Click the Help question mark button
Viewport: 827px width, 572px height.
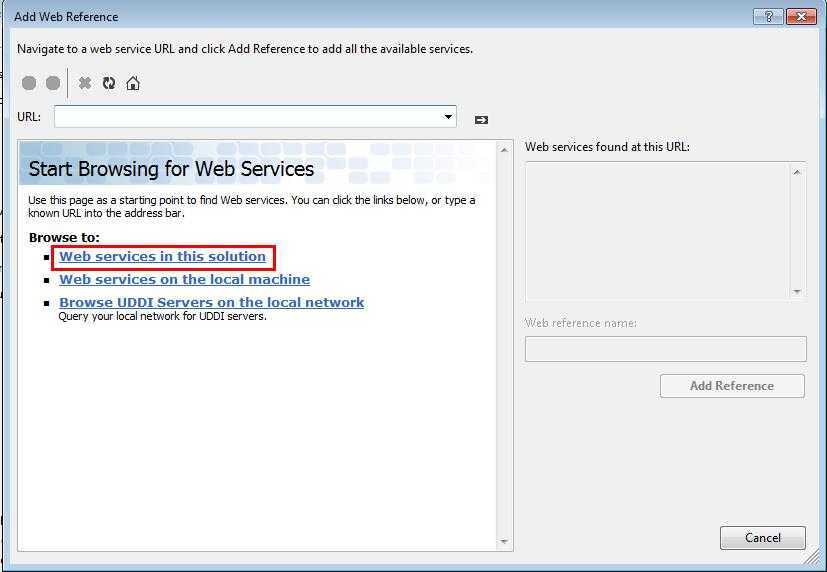[768, 17]
